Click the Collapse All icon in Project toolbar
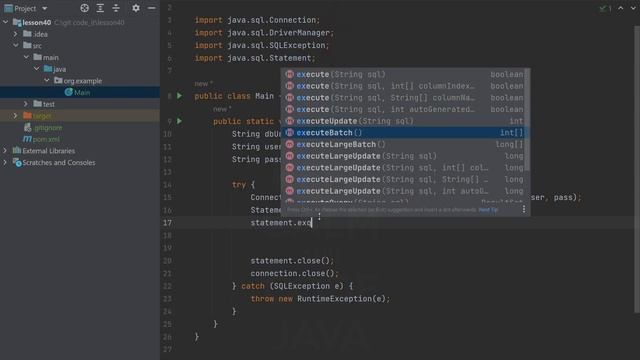 click(x=116, y=8)
